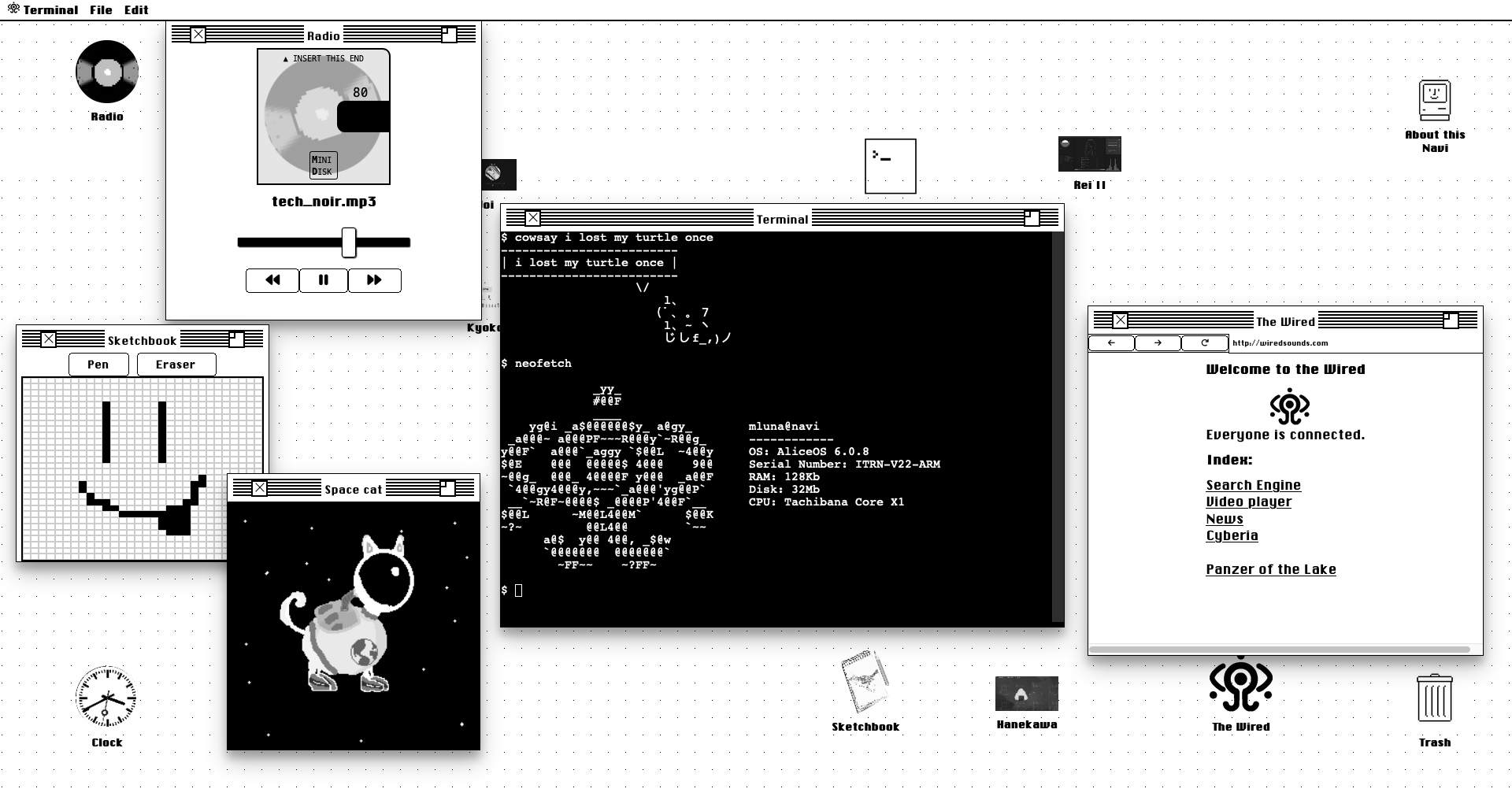Screen dimensions: 1512x796
Task: Skip back to the previous radio track
Action: [x=272, y=280]
